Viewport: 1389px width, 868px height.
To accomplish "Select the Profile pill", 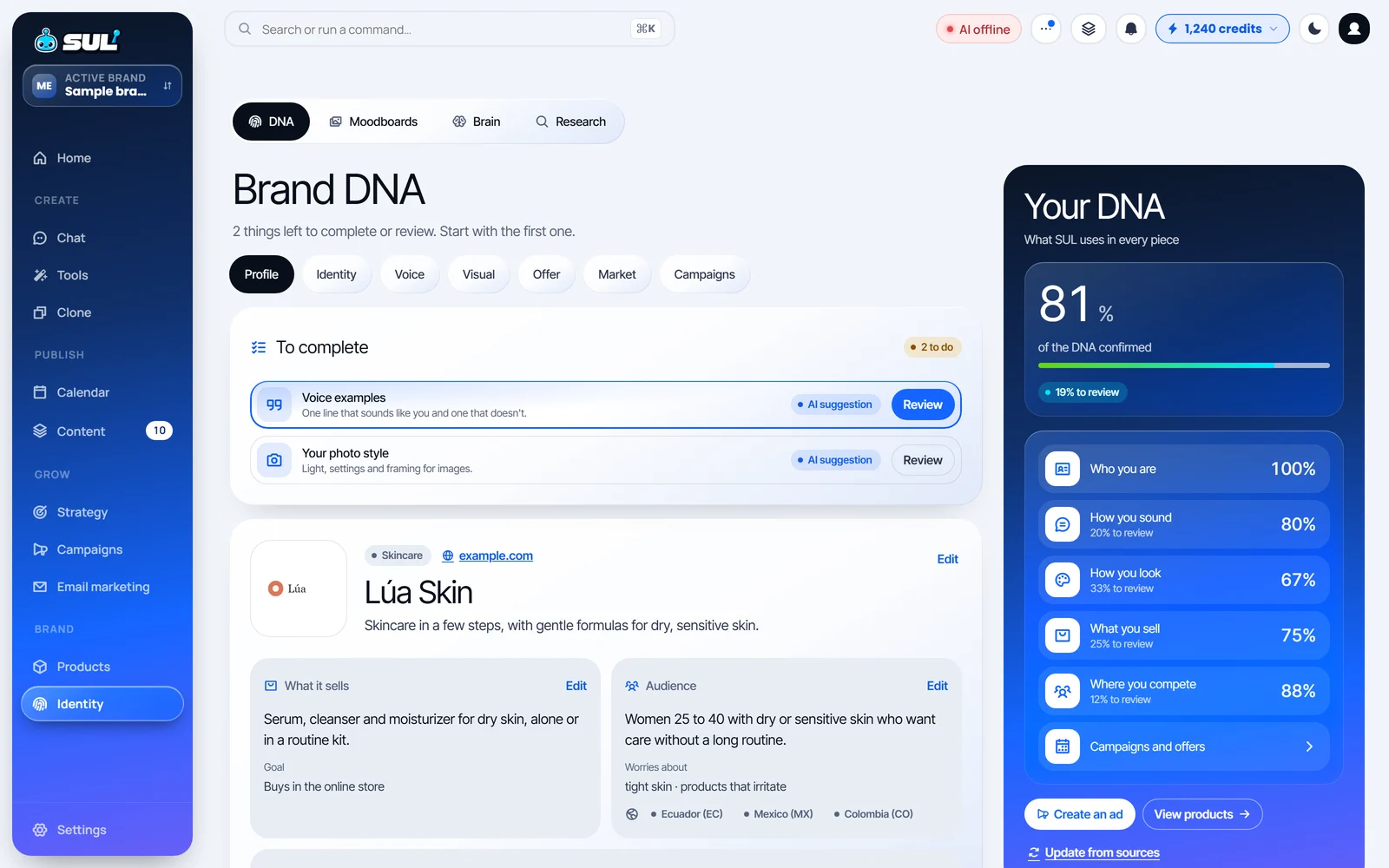I will pyautogui.click(x=261, y=274).
